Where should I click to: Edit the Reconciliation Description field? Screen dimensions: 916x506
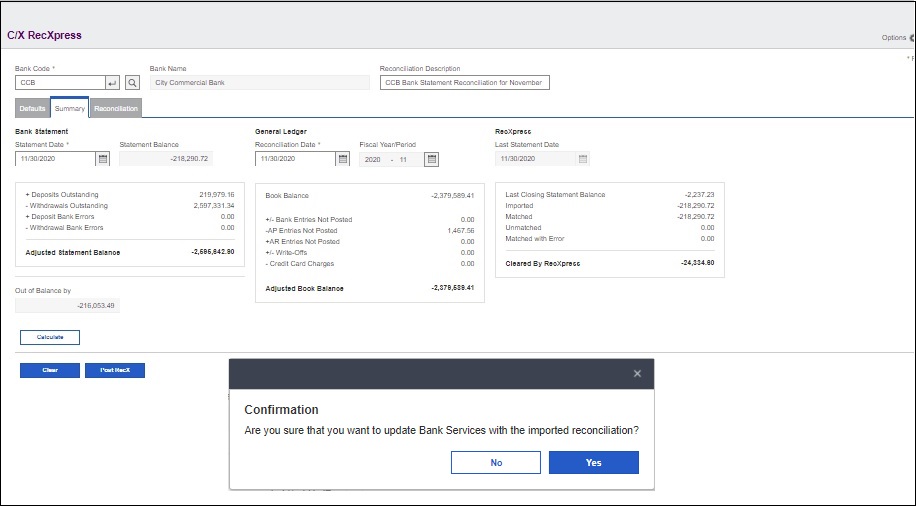coord(464,83)
